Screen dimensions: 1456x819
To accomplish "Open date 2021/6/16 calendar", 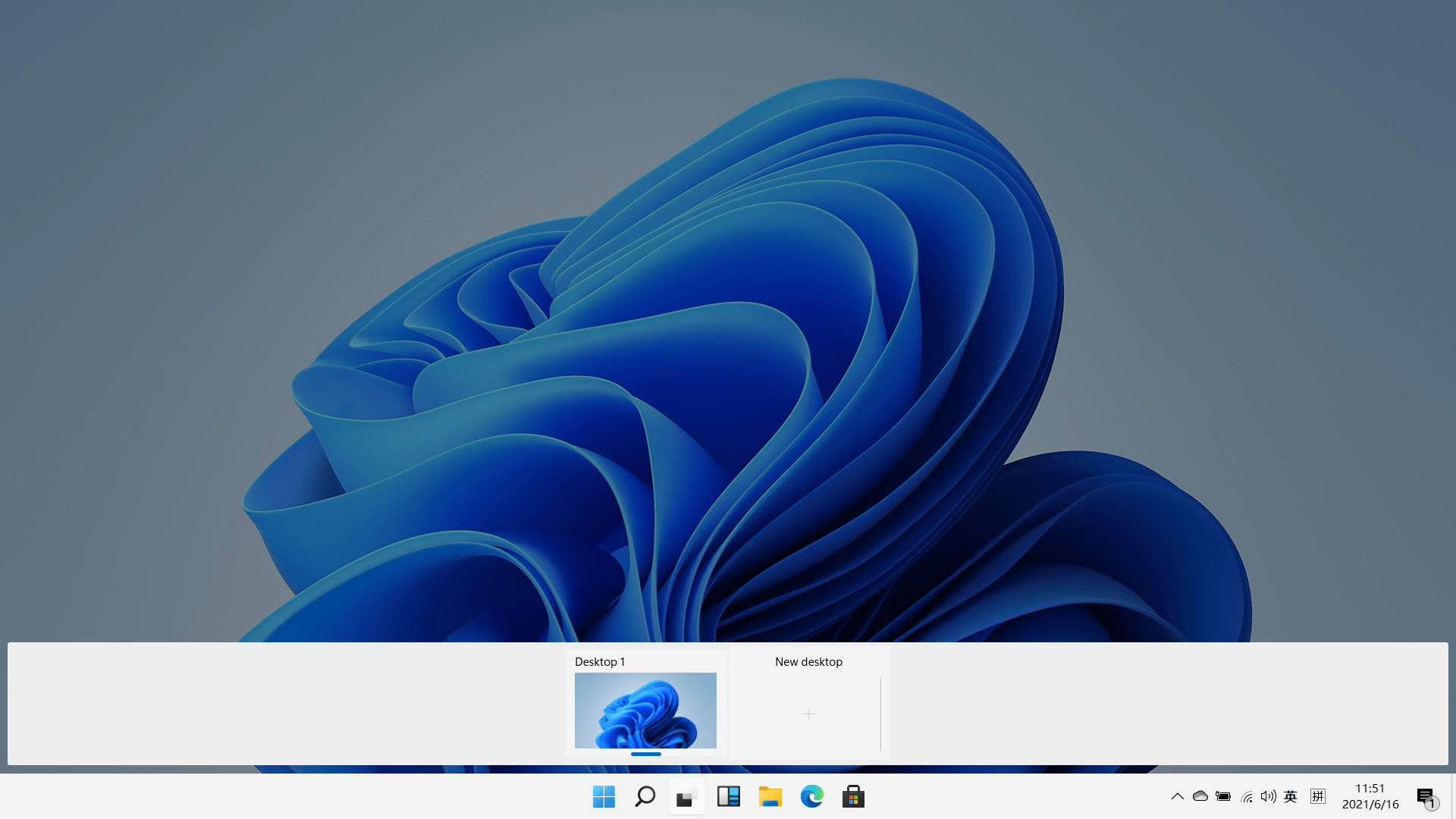I will 1370,805.
